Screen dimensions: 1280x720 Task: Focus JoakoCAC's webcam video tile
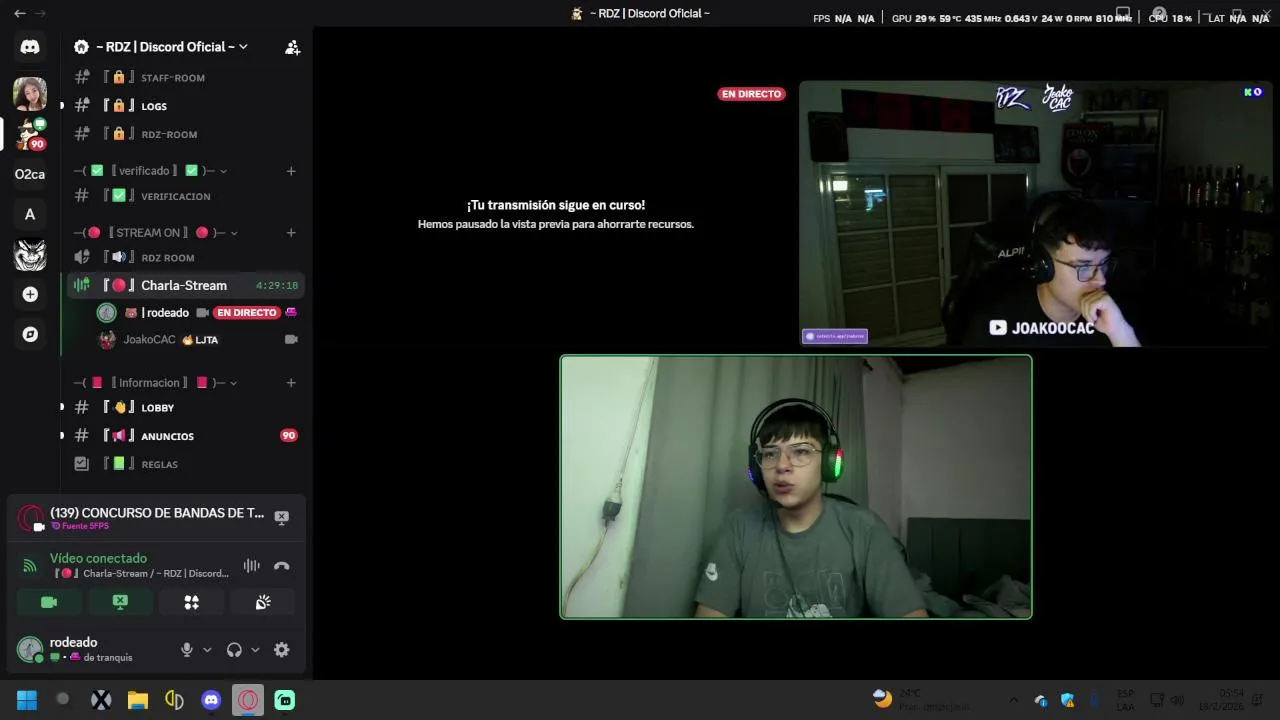click(1036, 214)
